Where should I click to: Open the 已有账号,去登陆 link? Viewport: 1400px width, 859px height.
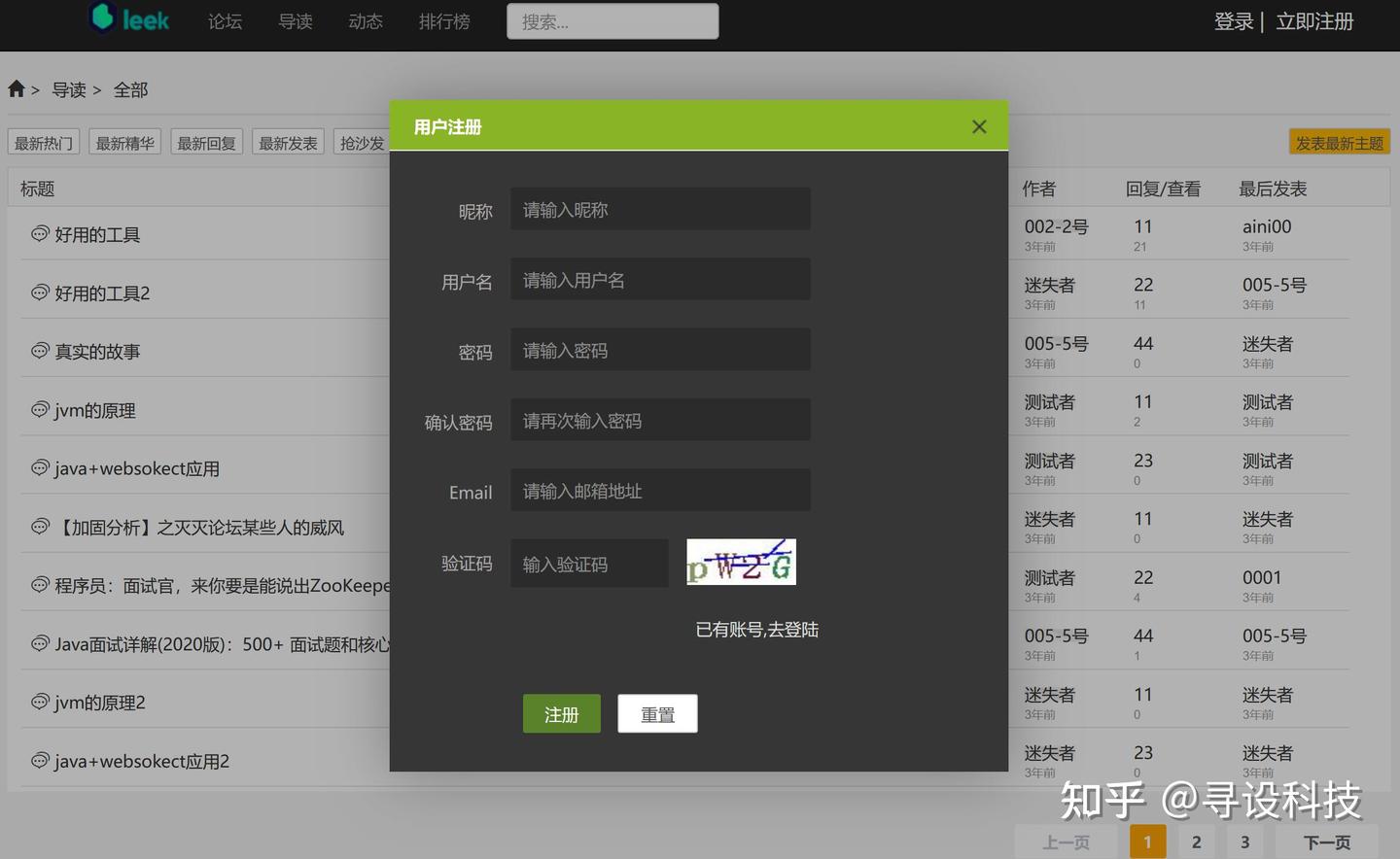[x=756, y=630]
